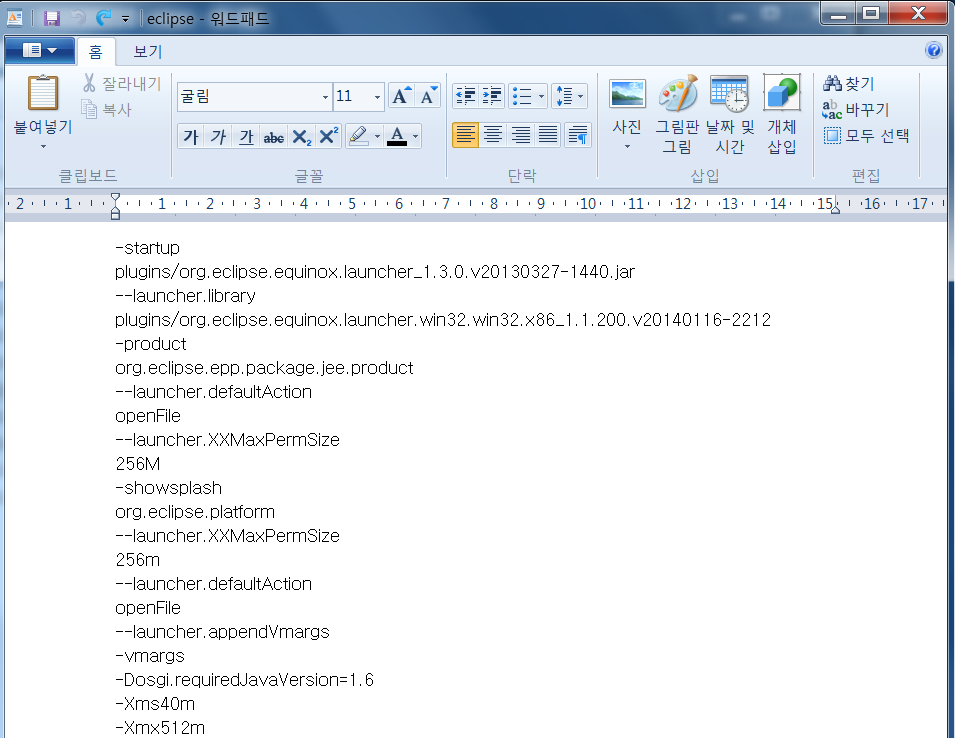955x738 pixels.
Task: Insert an object (개체 삽입)
Action: point(782,114)
